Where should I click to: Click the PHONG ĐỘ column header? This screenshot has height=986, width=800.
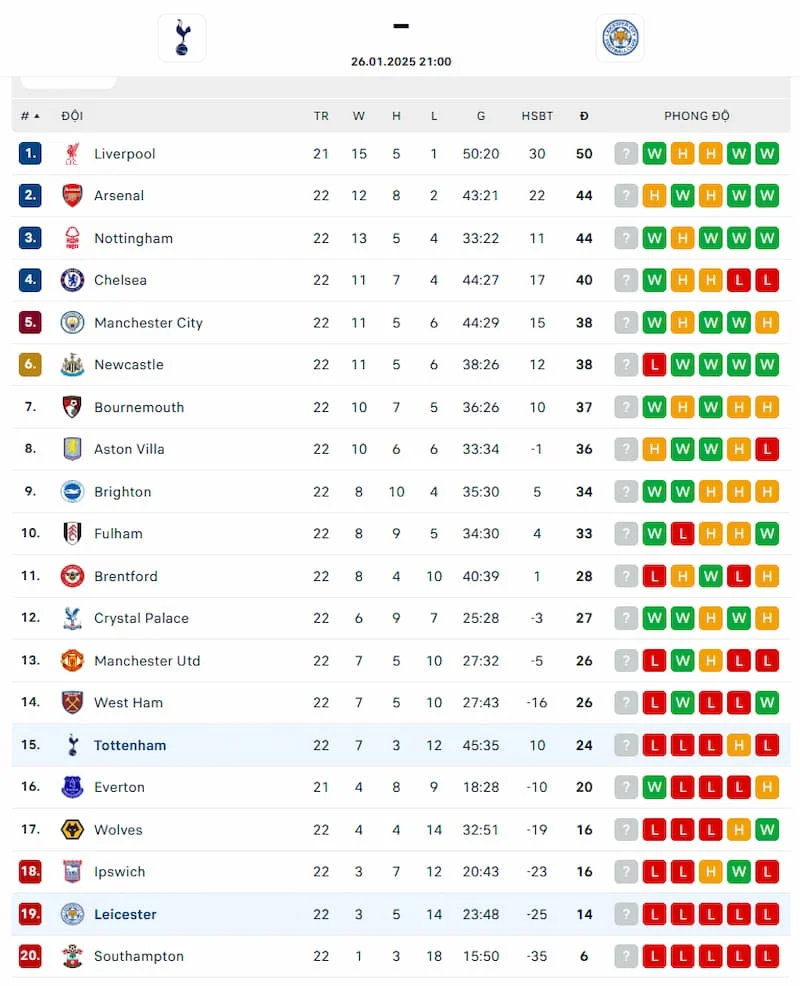point(697,116)
